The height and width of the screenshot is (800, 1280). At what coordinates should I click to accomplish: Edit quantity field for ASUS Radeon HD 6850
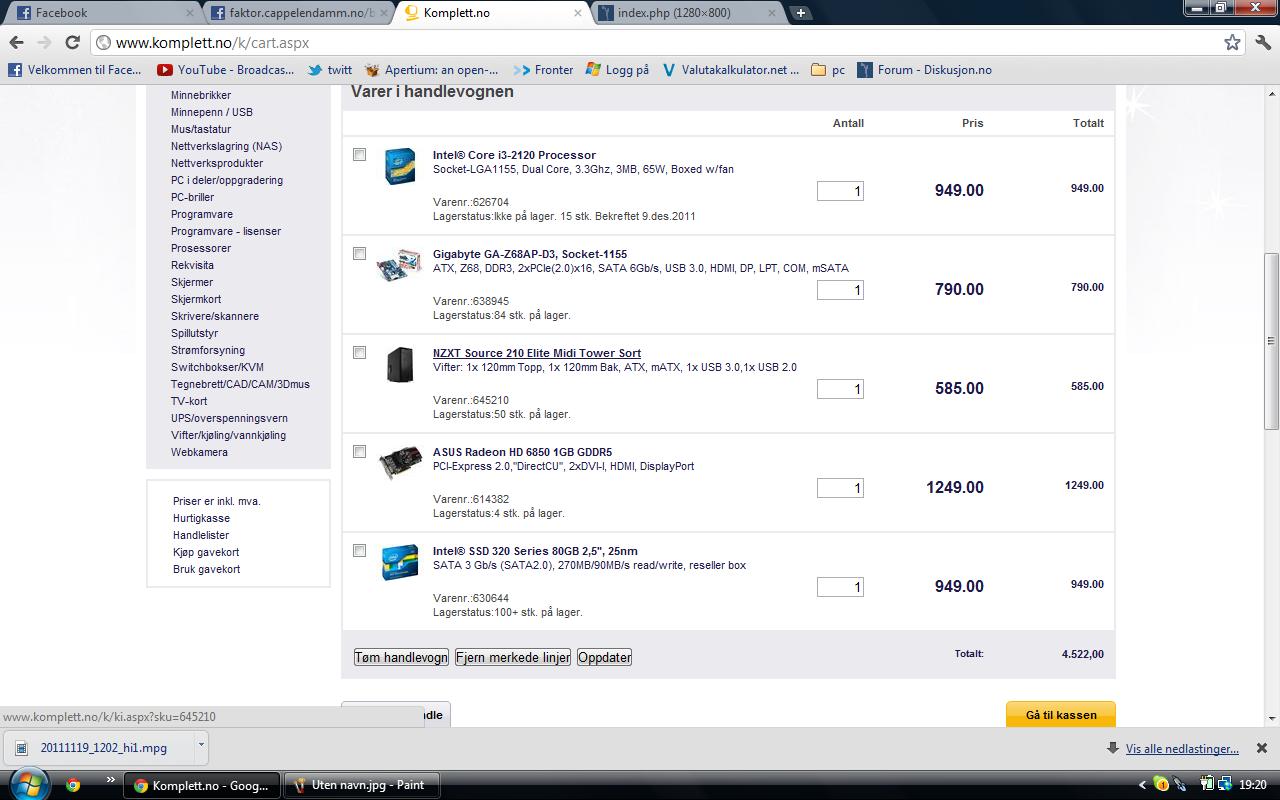pos(840,488)
